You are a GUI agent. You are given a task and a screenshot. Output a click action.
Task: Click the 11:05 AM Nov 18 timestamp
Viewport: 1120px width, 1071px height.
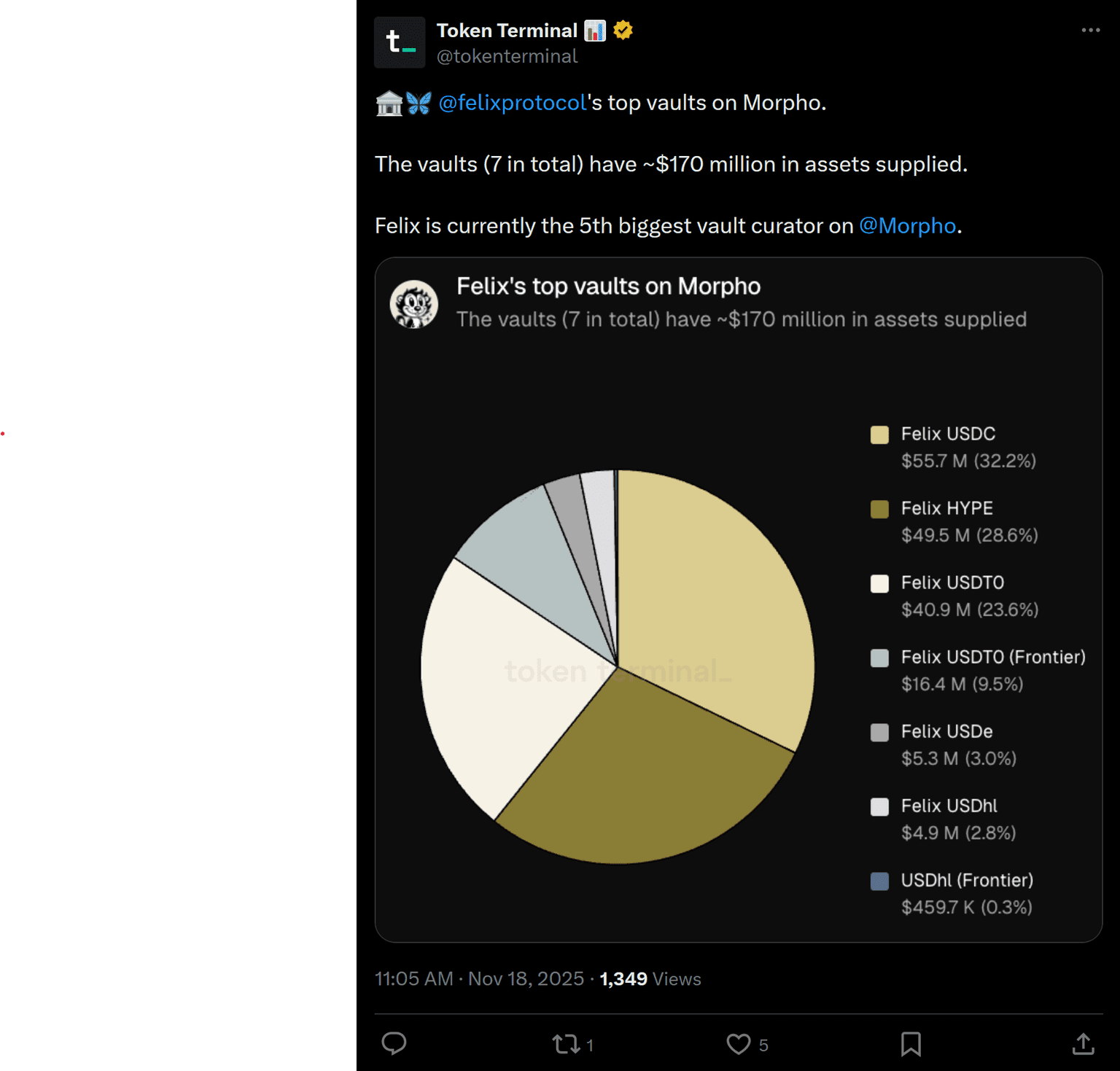click(x=479, y=978)
